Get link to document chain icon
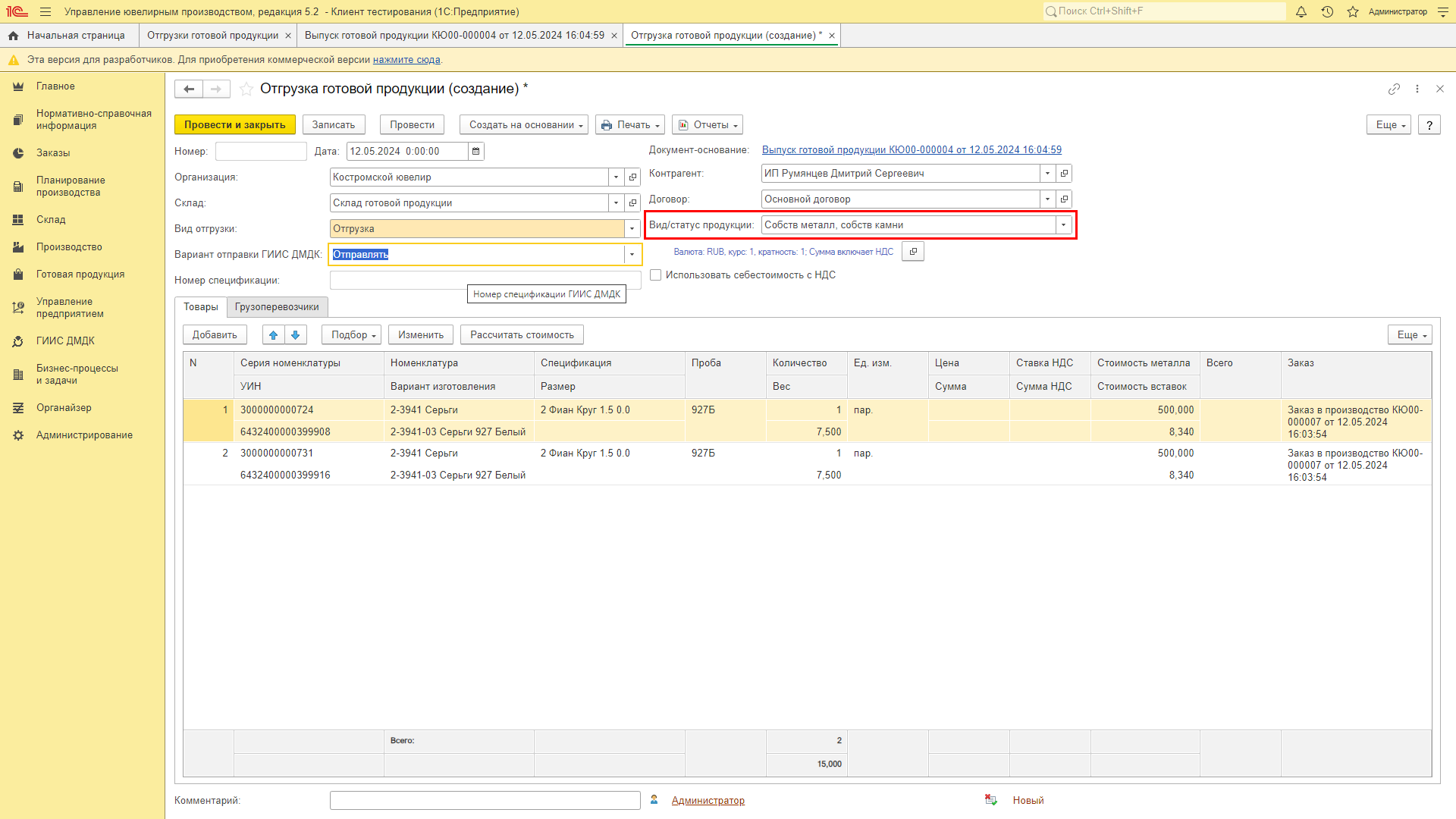This screenshot has width=1456, height=819. click(x=1394, y=89)
